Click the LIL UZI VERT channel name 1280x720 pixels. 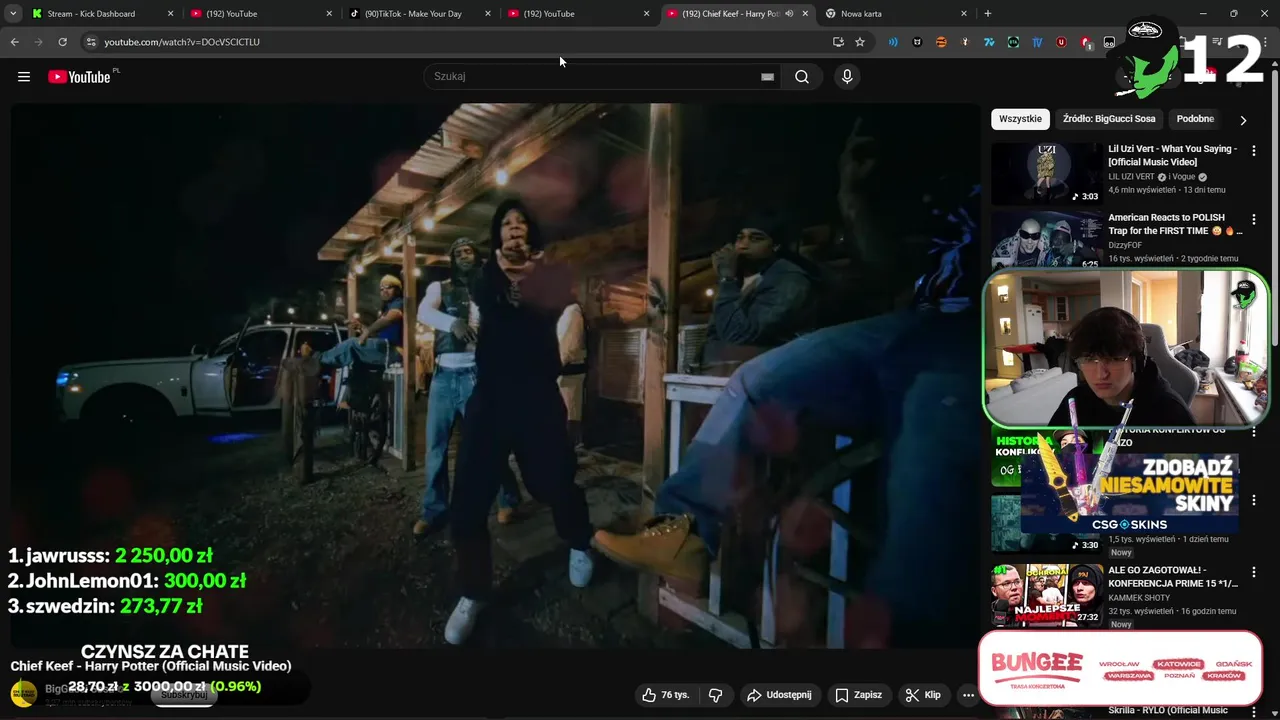1132,177
